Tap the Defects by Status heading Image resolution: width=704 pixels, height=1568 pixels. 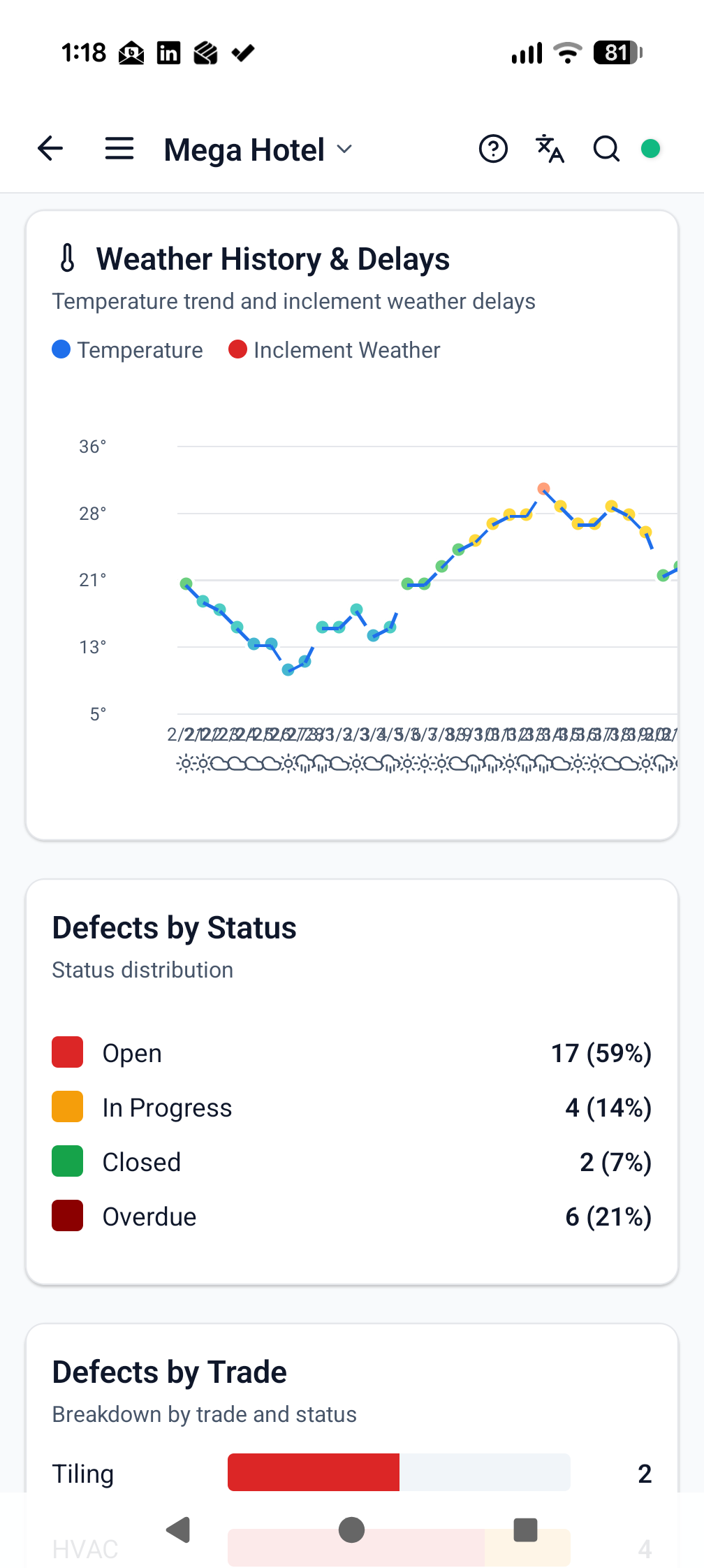[175, 928]
